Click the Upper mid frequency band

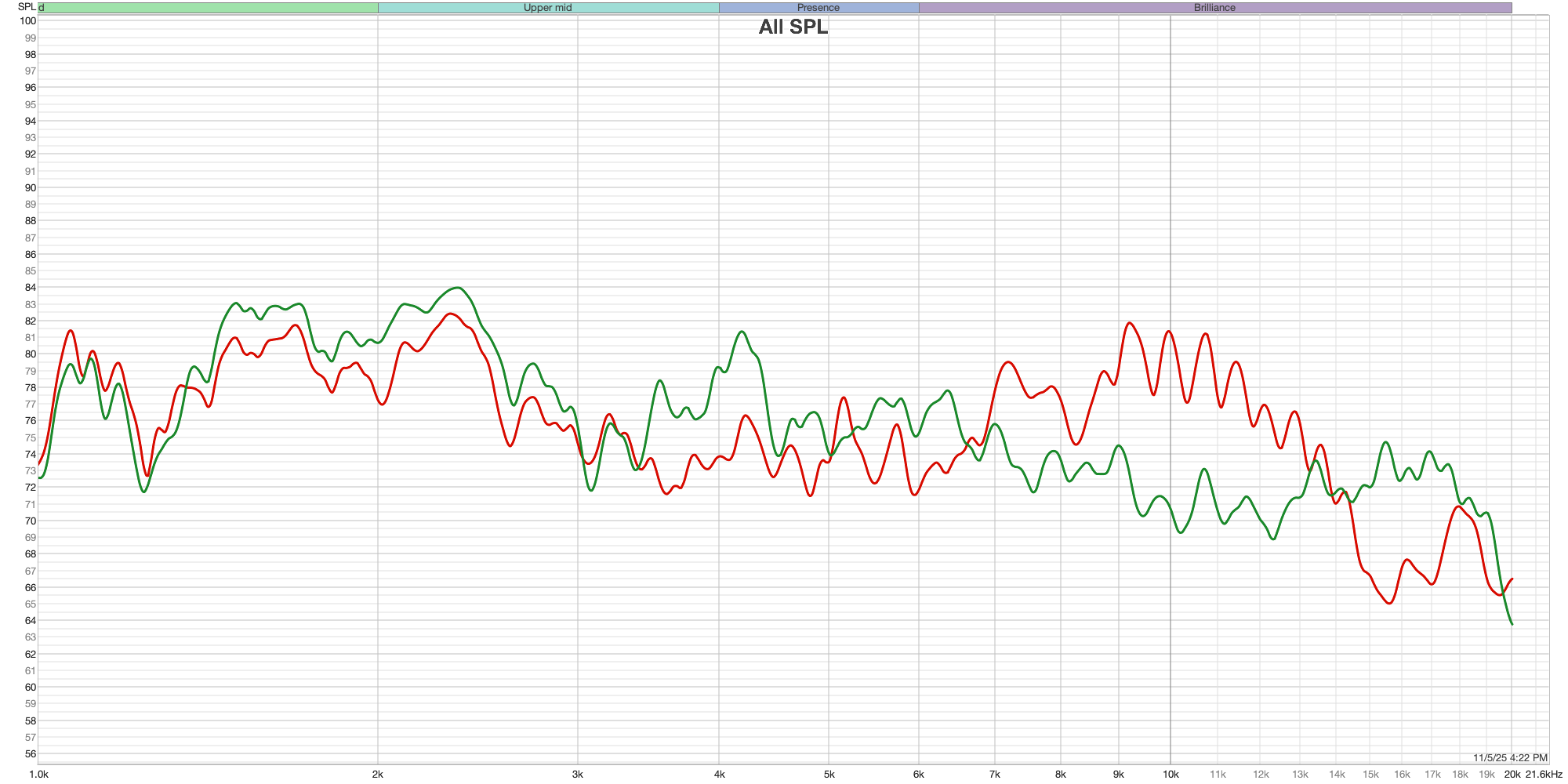click(548, 8)
